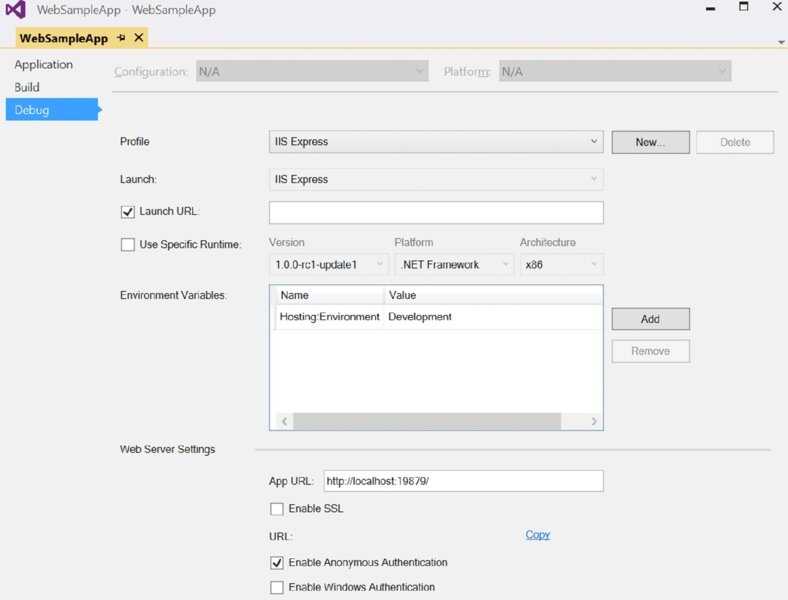Screen dimensions: 788x600
Task: Add an environment variable
Action: click(x=650, y=319)
